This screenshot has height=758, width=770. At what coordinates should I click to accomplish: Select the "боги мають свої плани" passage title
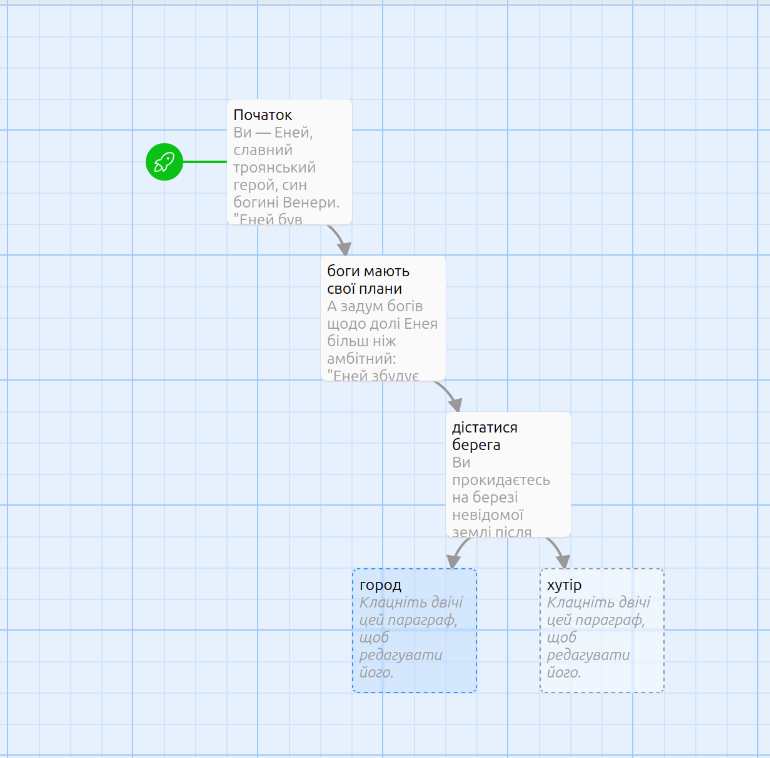[368, 279]
